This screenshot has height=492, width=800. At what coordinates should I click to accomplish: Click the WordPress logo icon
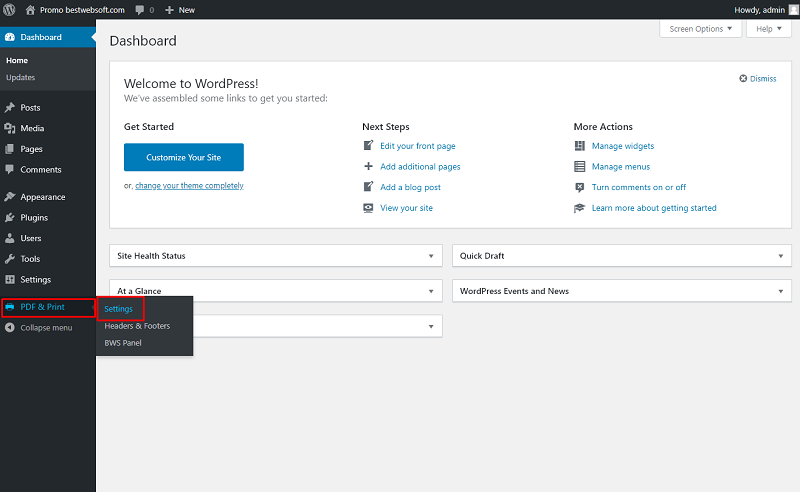(9, 10)
